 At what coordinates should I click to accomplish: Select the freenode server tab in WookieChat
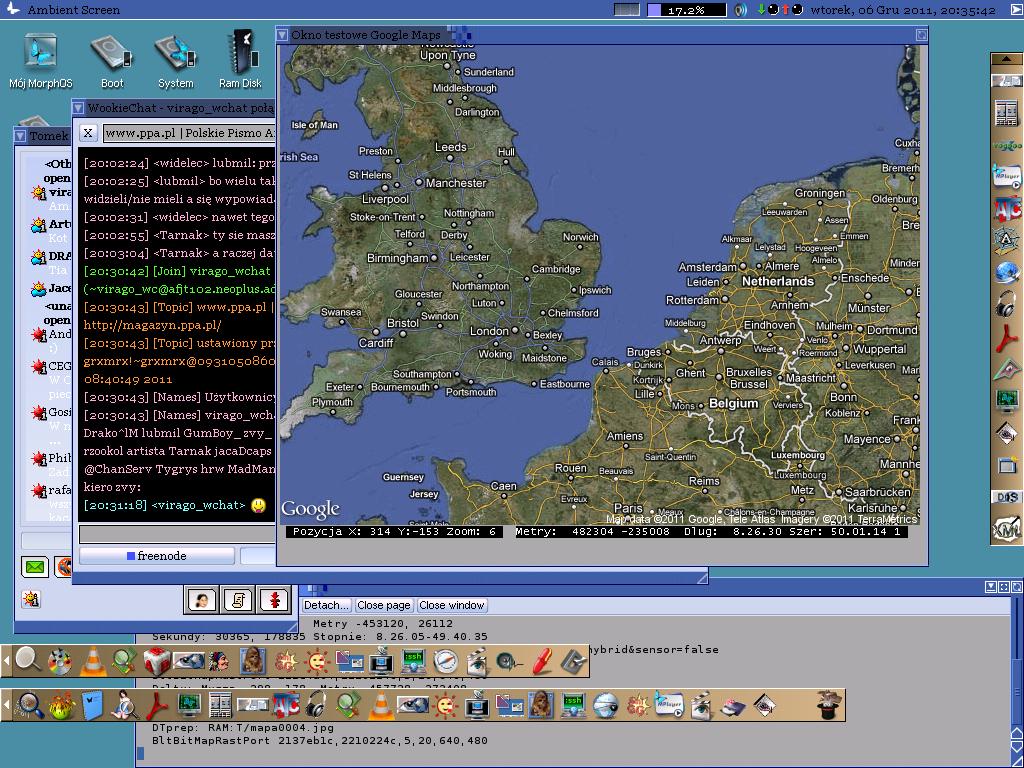[157, 556]
